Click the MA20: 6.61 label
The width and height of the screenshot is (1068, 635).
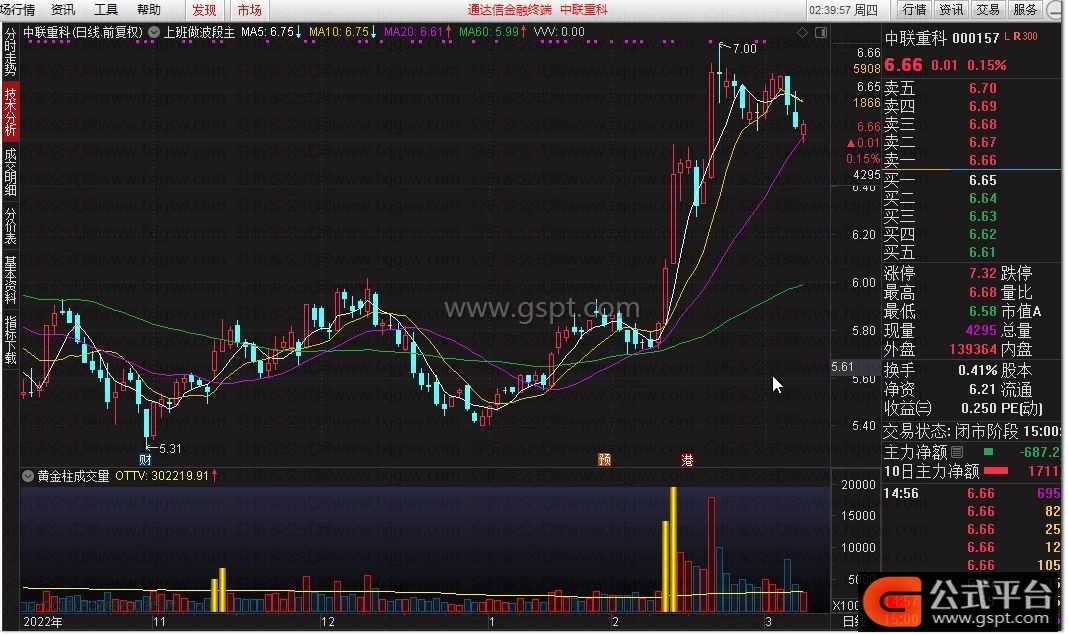(x=417, y=32)
